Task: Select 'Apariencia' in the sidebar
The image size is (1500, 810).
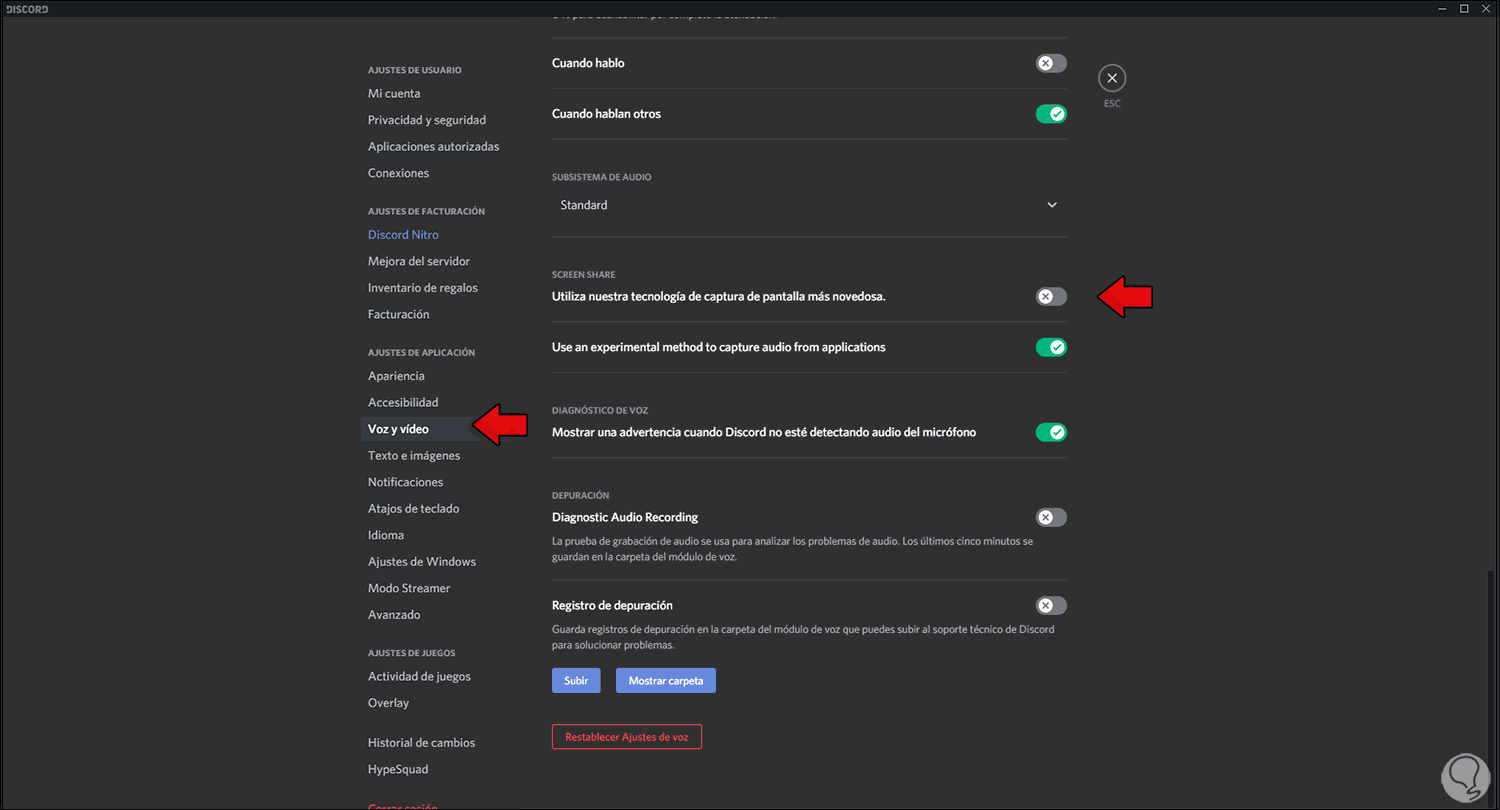Action: pos(396,376)
